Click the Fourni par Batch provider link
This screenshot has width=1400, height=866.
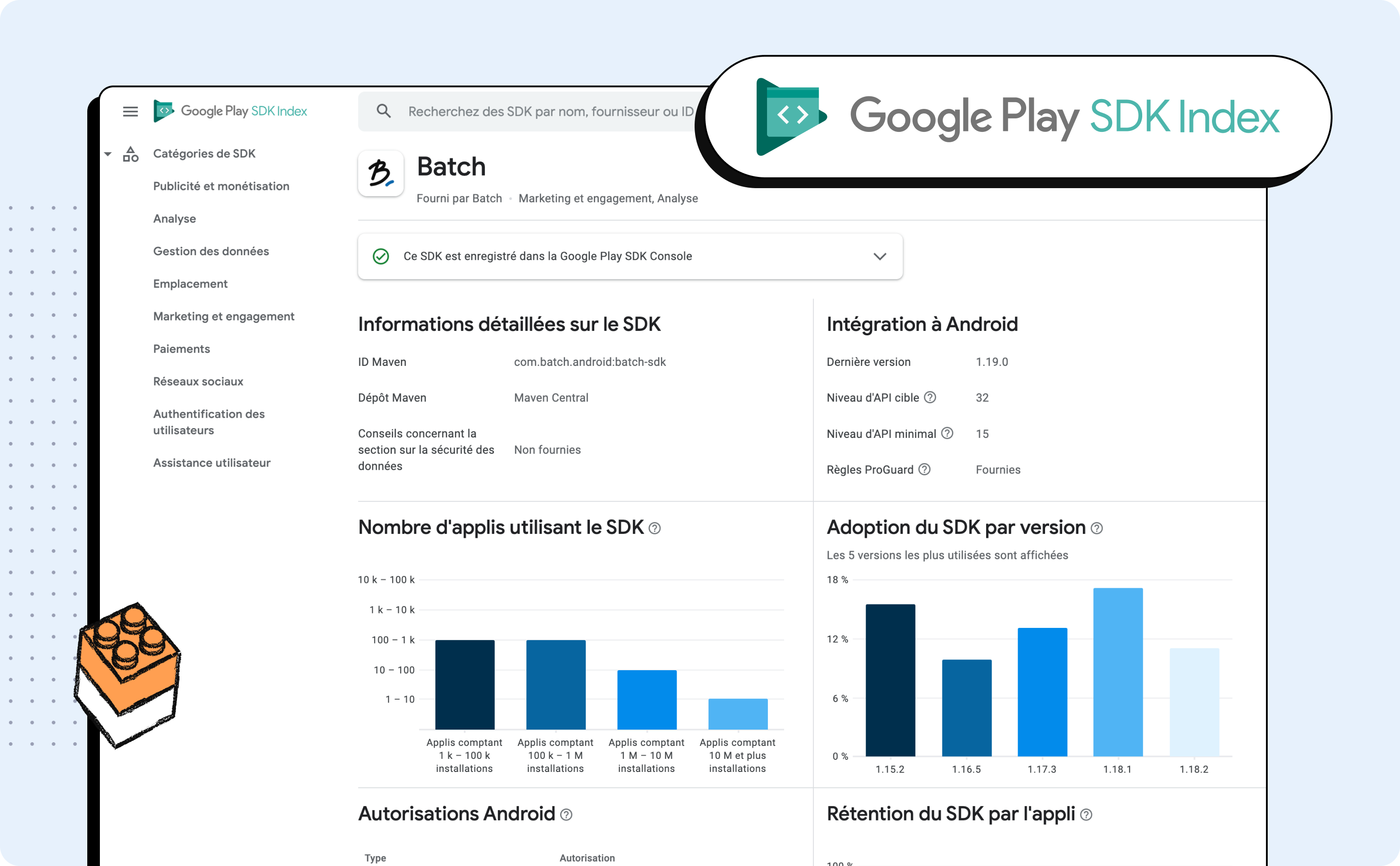[459, 198]
